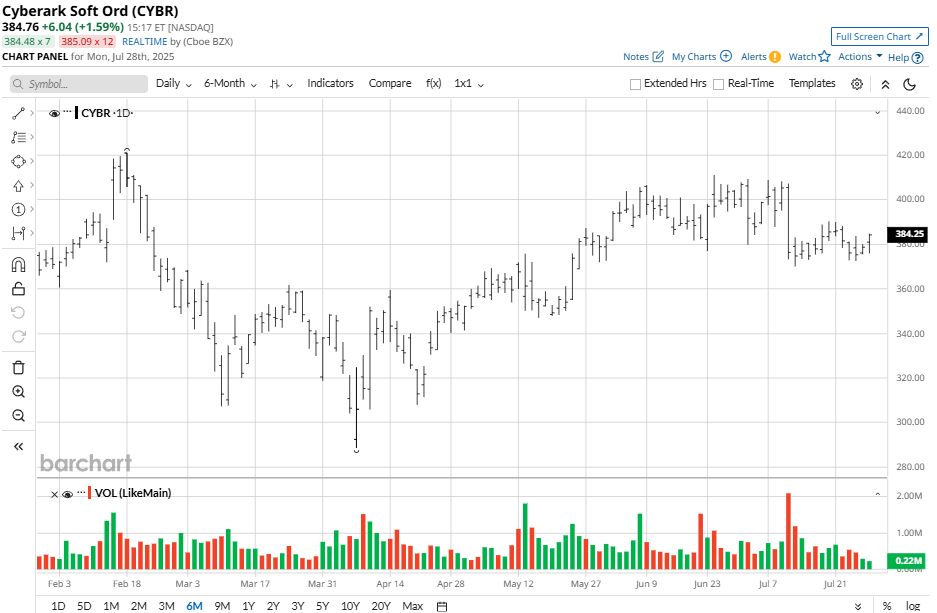Image resolution: width=937 pixels, height=613 pixels.
Task: Click the Full Screen Chart button
Action: pos(879,36)
